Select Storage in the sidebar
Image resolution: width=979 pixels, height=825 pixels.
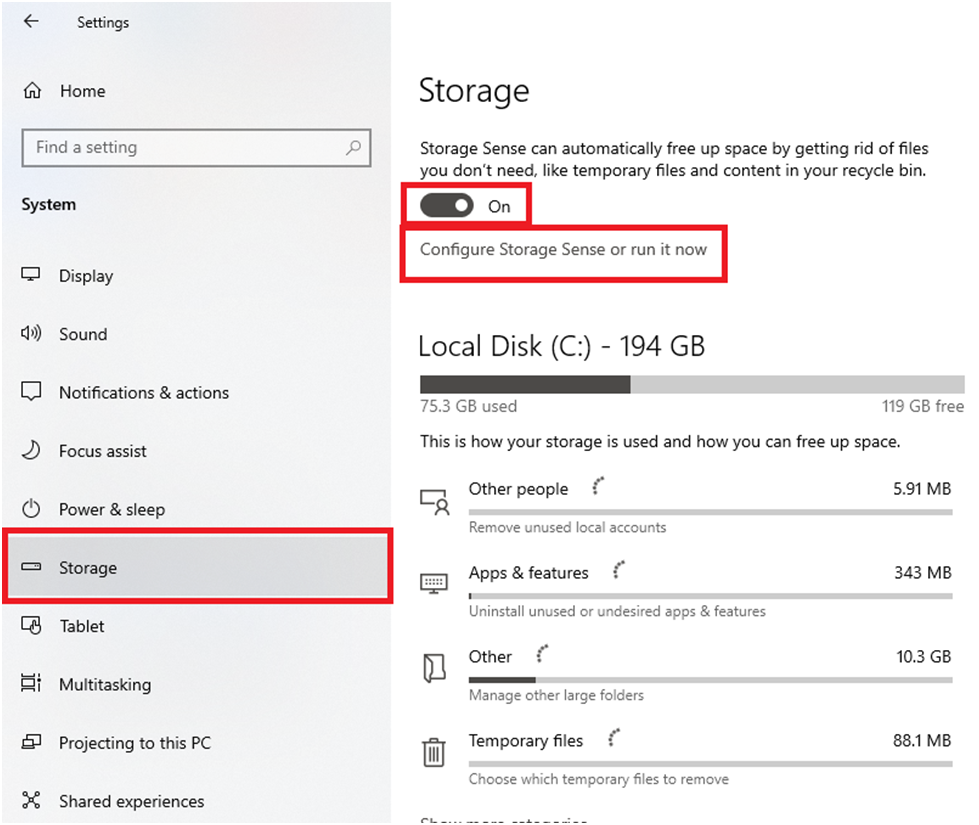[x=197, y=567]
